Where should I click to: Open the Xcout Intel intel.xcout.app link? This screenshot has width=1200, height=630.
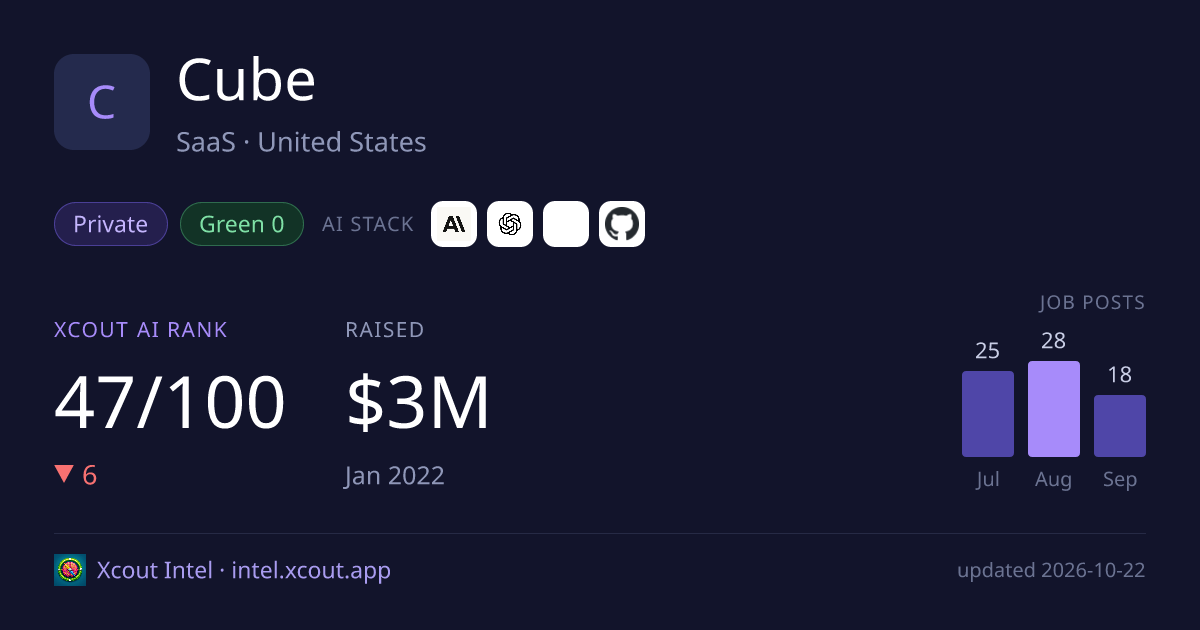[x=244, y=570]
